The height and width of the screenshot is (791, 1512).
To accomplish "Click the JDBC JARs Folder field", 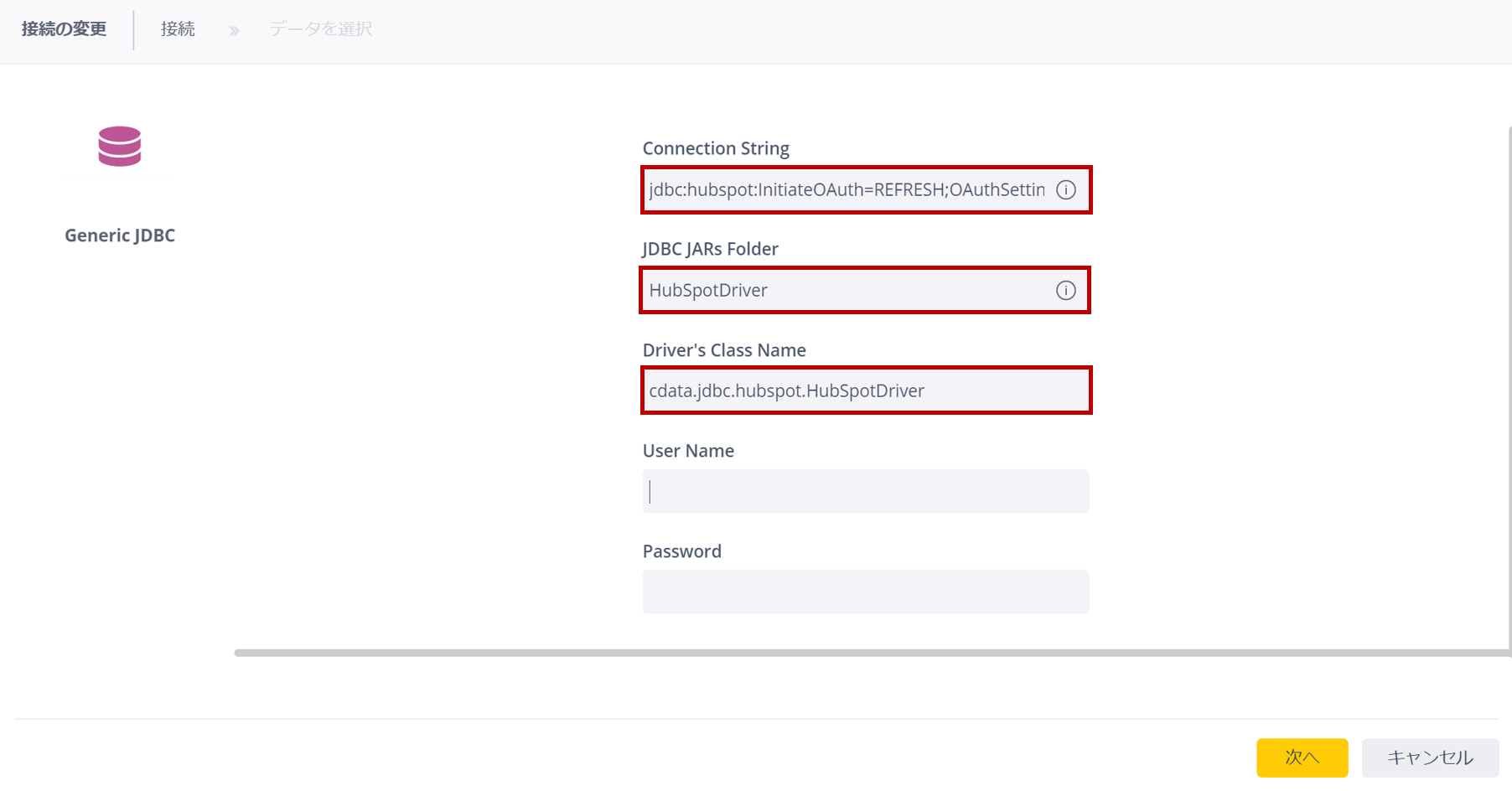I will (x=865, y=291).
